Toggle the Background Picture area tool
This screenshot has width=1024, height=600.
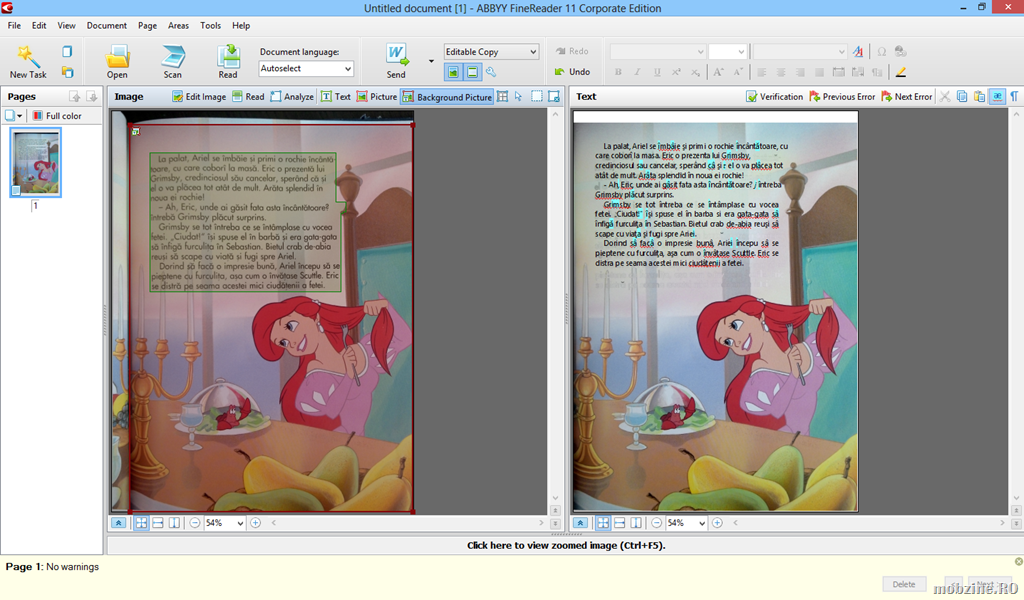[447, 97]
